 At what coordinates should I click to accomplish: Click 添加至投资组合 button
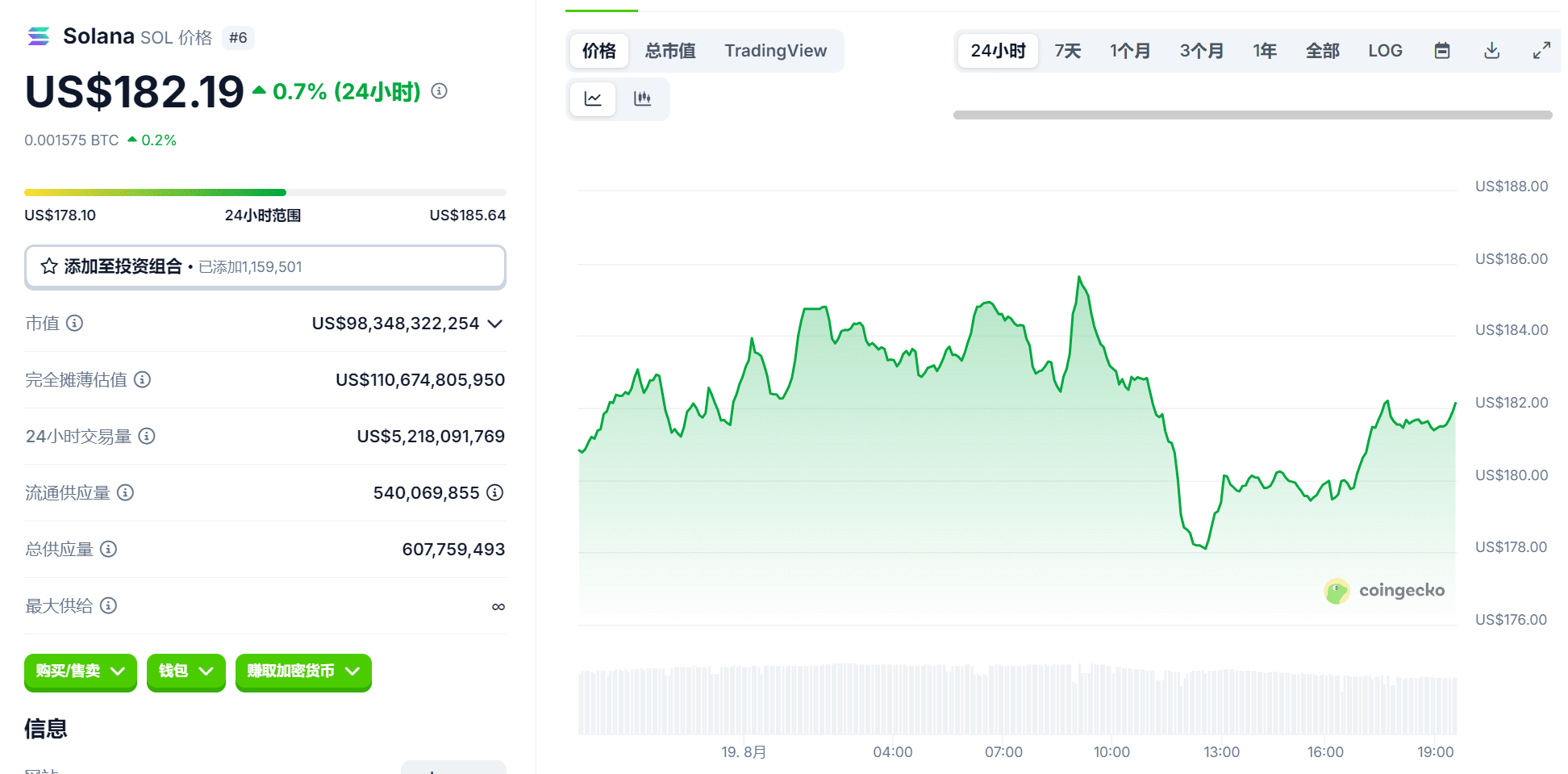(x=265, y=267)
